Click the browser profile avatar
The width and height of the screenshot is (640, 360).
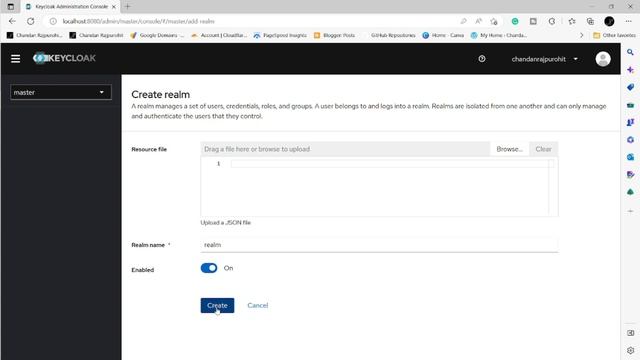609,21
